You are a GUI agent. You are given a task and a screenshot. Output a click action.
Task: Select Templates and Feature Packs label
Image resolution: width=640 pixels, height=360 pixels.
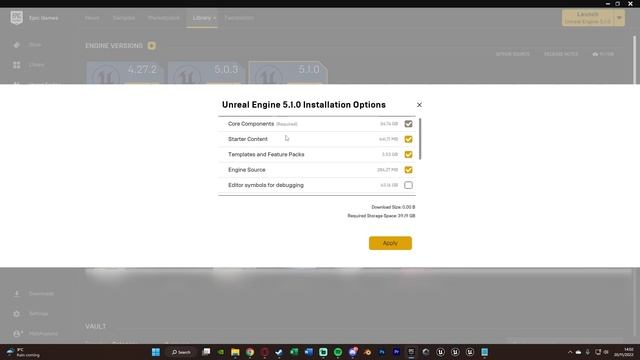pos(266,154)
